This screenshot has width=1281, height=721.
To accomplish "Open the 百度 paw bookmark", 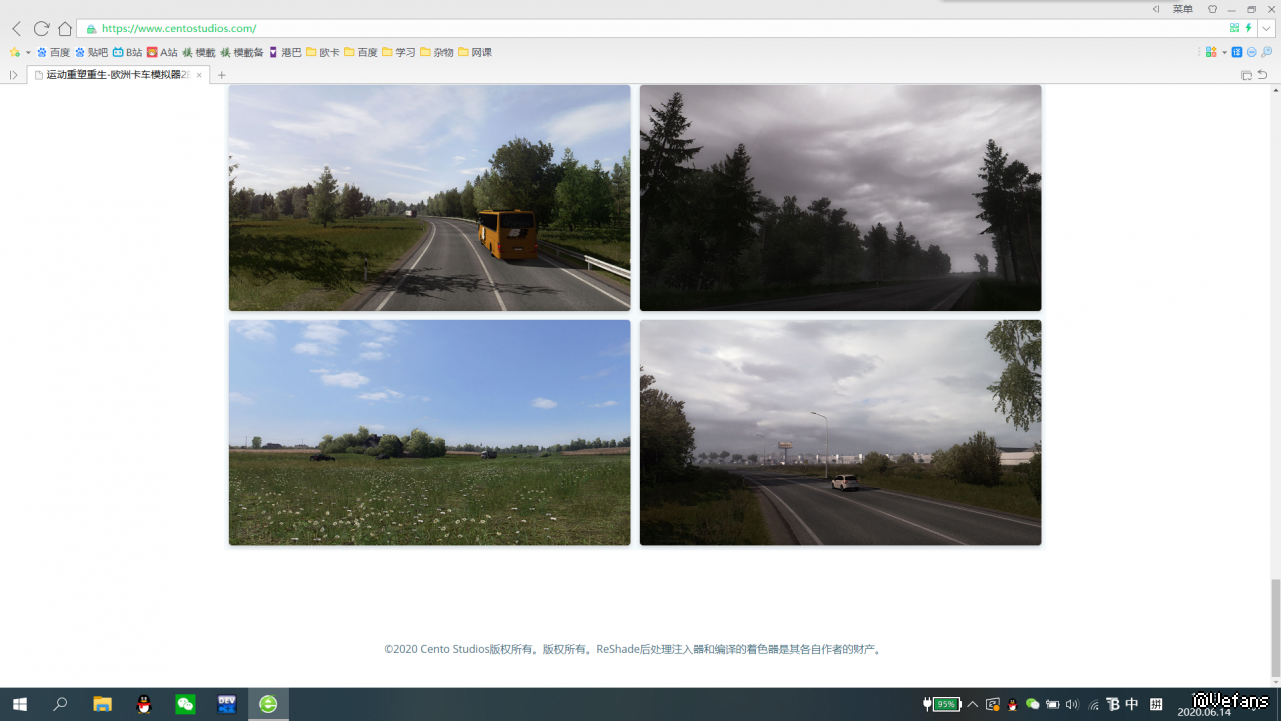I will pyautogui.click(x=54, y=52).
